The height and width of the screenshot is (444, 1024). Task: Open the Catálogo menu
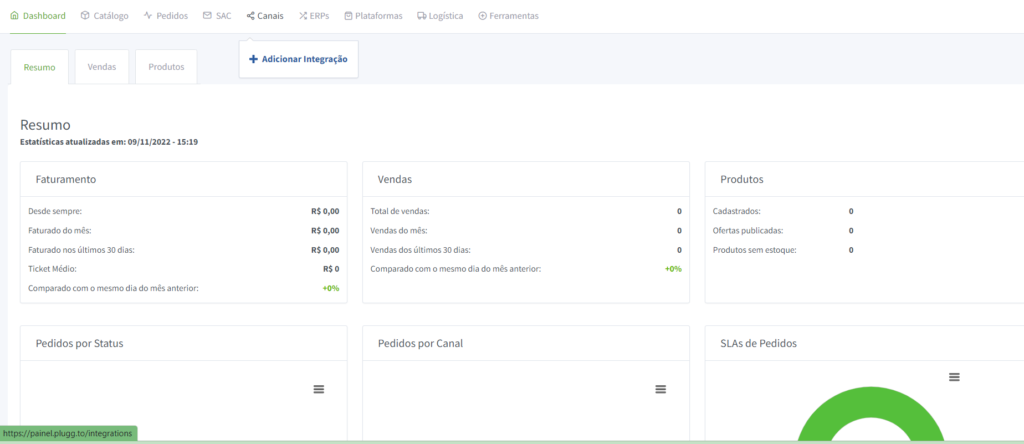point(104,16)
